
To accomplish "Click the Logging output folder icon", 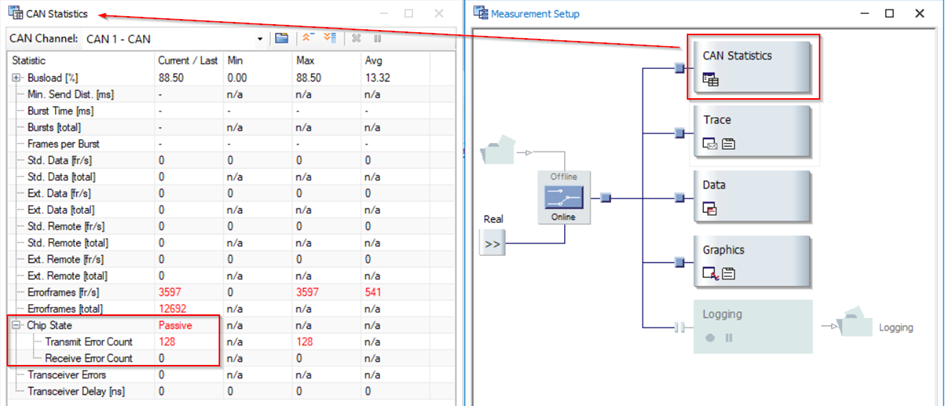I will [x=859, y=325].
